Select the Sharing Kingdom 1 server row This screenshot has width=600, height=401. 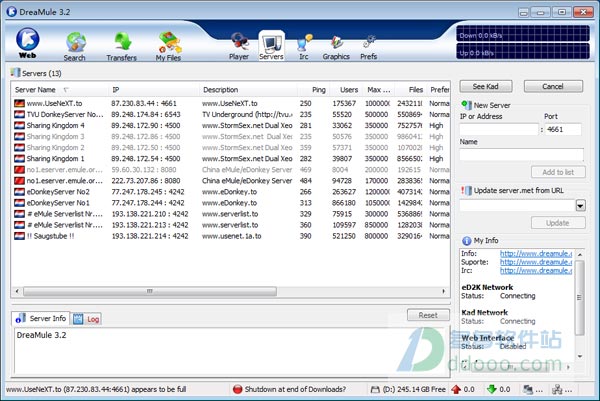(x=231, y=159)
